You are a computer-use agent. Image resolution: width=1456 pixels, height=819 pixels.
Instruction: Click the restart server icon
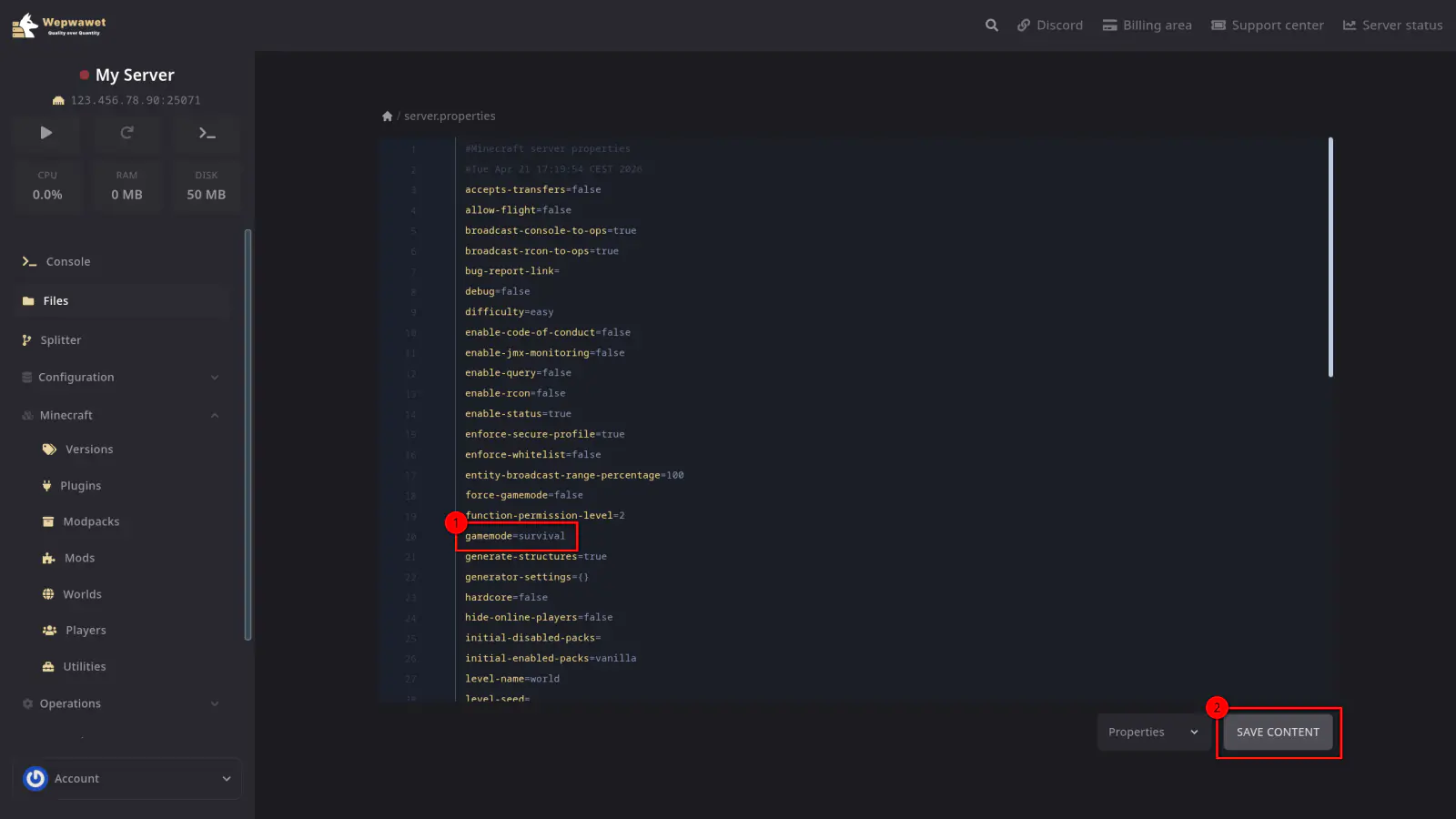(126, 133)
